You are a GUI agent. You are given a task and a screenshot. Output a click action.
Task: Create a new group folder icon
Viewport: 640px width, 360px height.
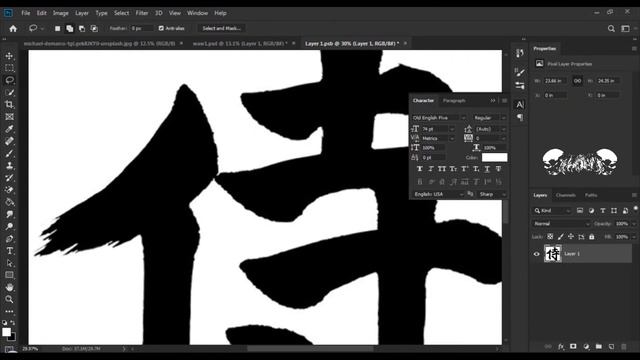click(x=599, y=347)
